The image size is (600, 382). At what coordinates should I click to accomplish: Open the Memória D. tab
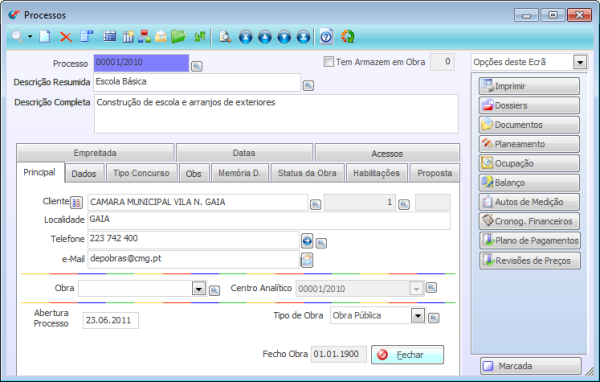coord(240,173)
